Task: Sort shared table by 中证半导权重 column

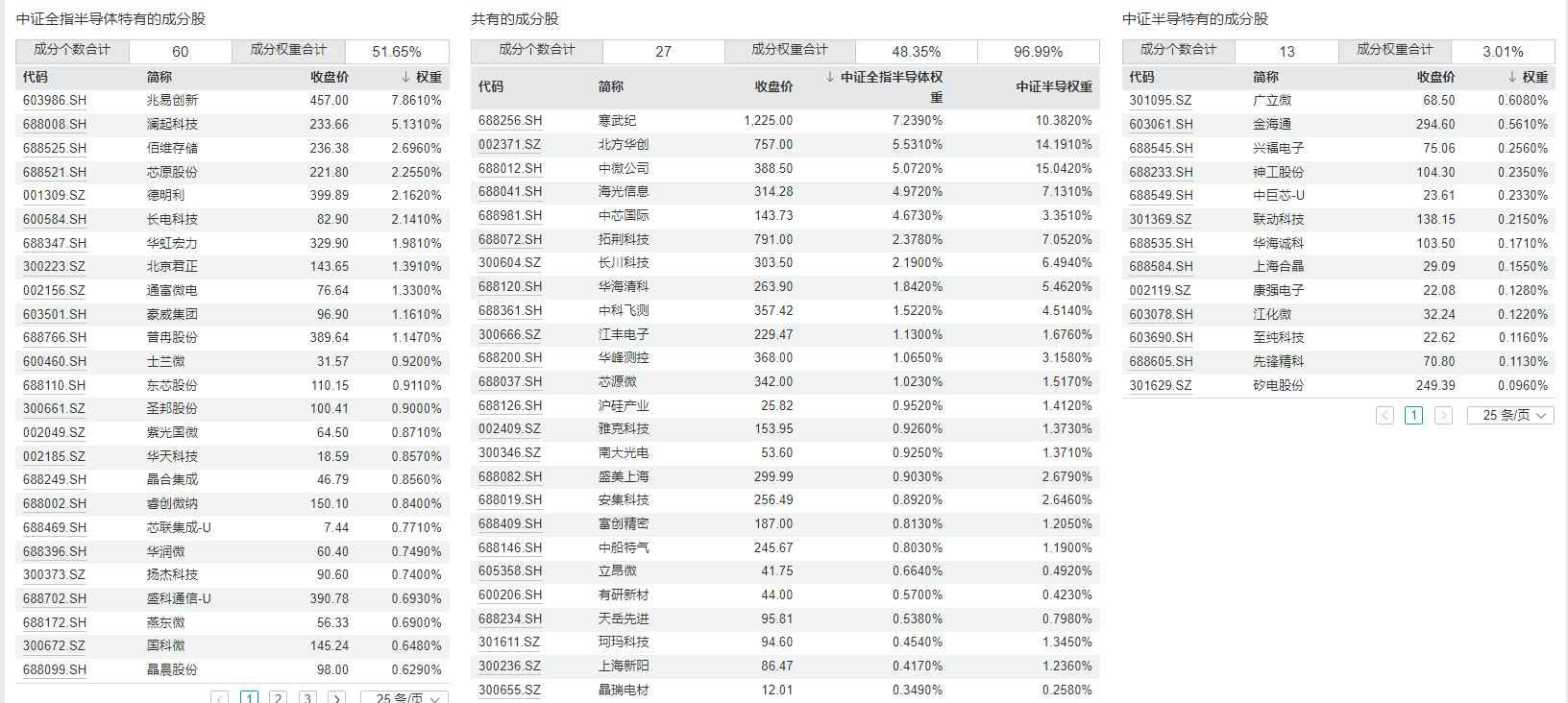Action: (x=1054, y=86)
